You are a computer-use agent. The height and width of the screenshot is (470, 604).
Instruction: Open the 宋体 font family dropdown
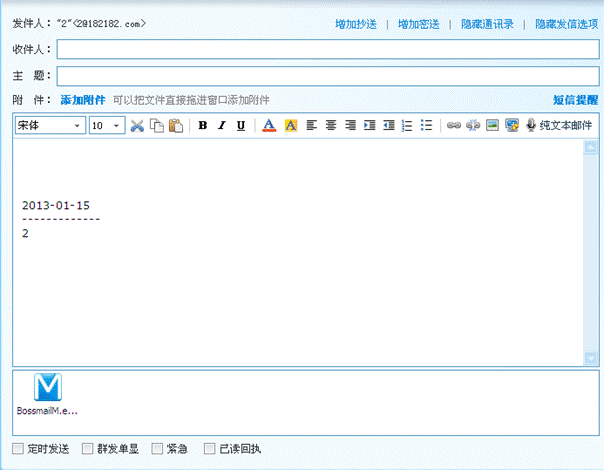pos(50,126)
